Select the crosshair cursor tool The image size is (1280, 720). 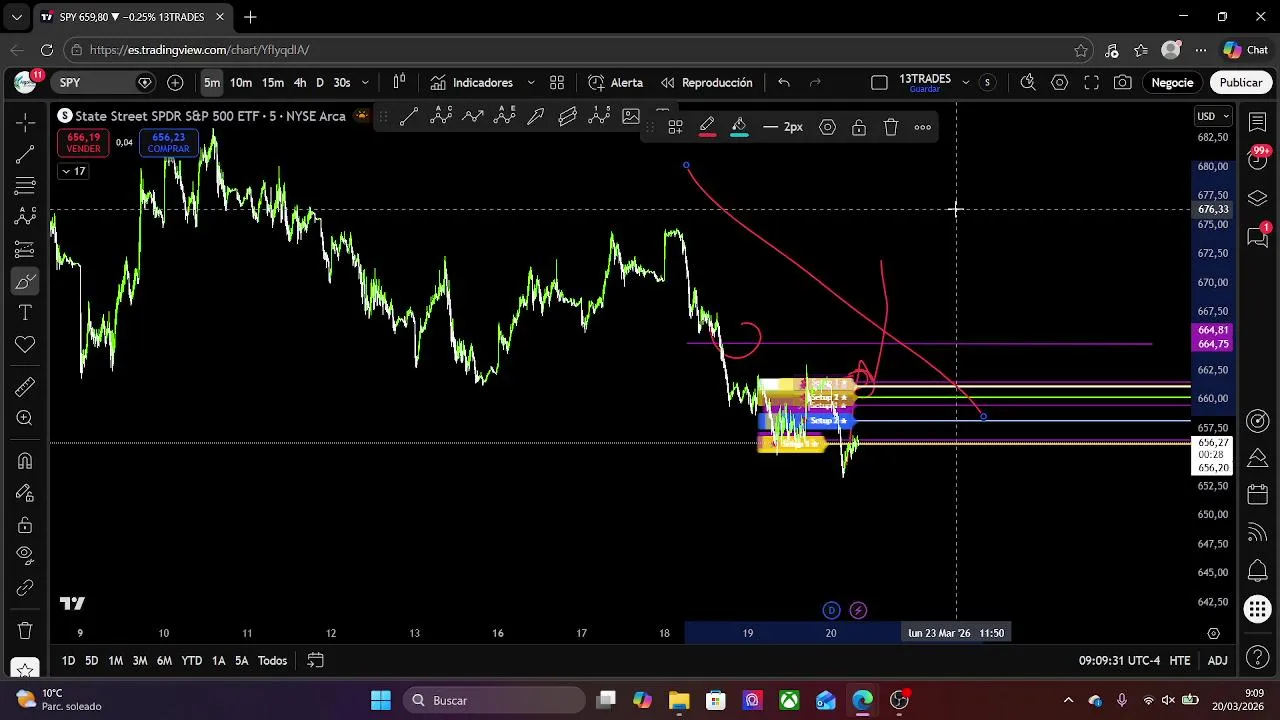tap(25, 122)
